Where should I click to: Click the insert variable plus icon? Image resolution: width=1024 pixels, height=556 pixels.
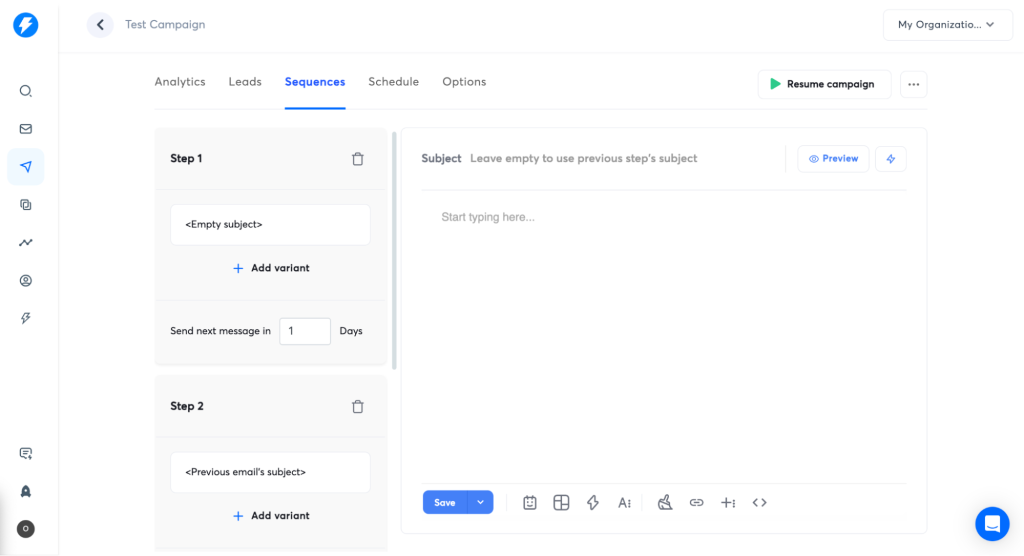tap(728, 502)
